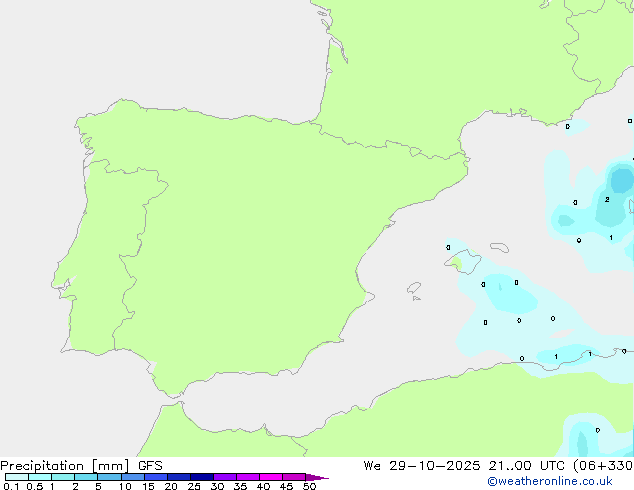Click the '40' legend scale label
This screenshot has width=634, height=490.
click(x=263, y=486)
